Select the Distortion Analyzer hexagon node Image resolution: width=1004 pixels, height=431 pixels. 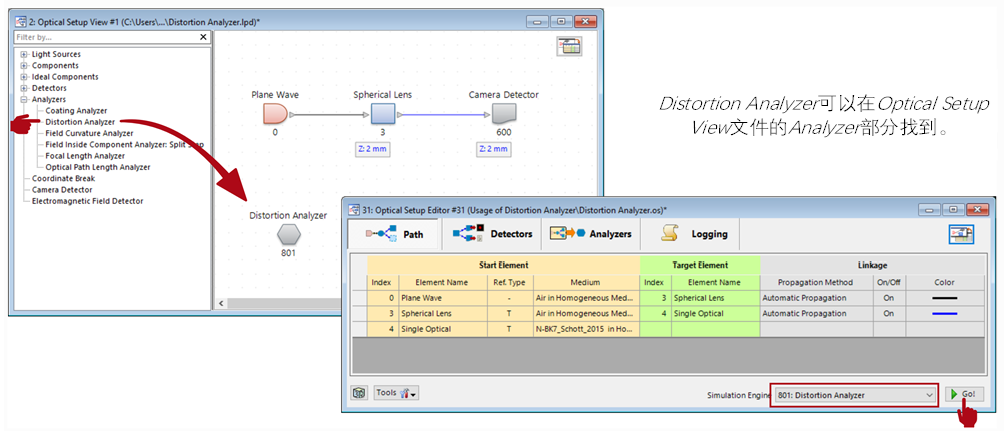(289, 236)
